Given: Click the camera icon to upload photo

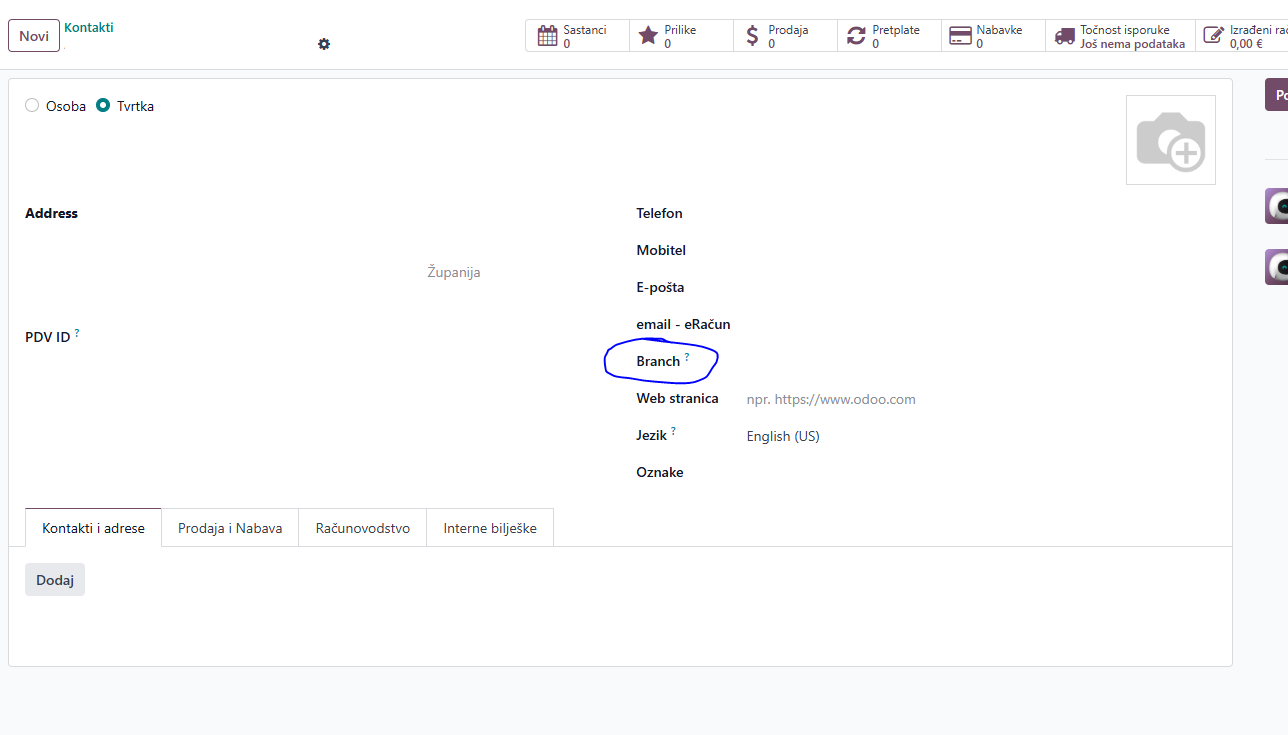Looking at the screenshot, I should pyautogui.click(x=1170, y=141).
